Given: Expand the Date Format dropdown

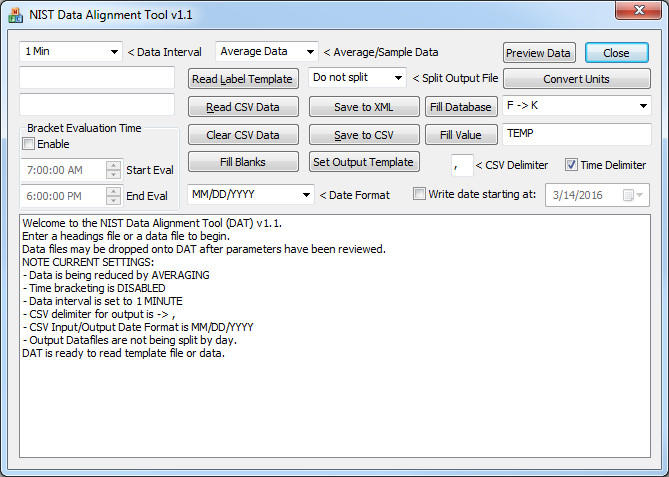Looking at the screenshot, I should click(250, 194).
